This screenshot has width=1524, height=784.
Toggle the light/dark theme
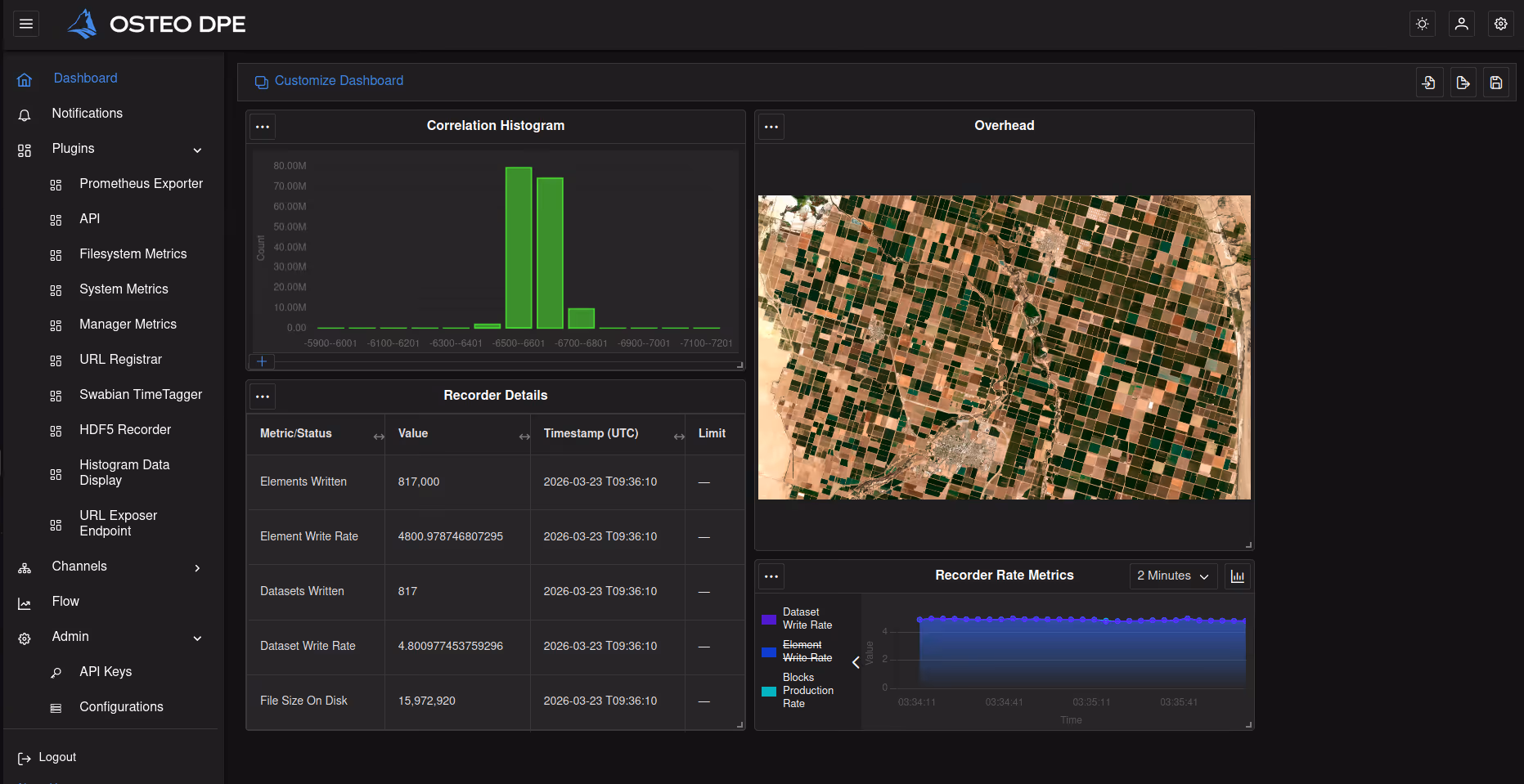point(1422,24)
